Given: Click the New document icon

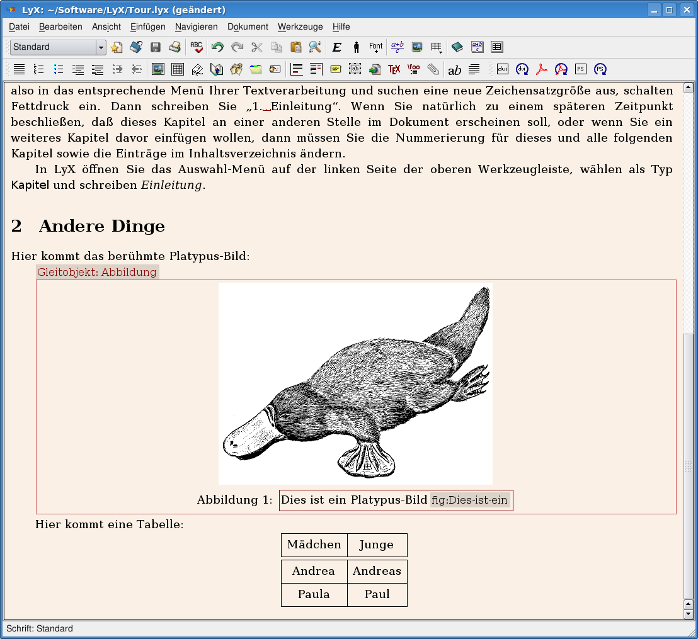Looking at the screenshot, I should (x=117, y=47).
